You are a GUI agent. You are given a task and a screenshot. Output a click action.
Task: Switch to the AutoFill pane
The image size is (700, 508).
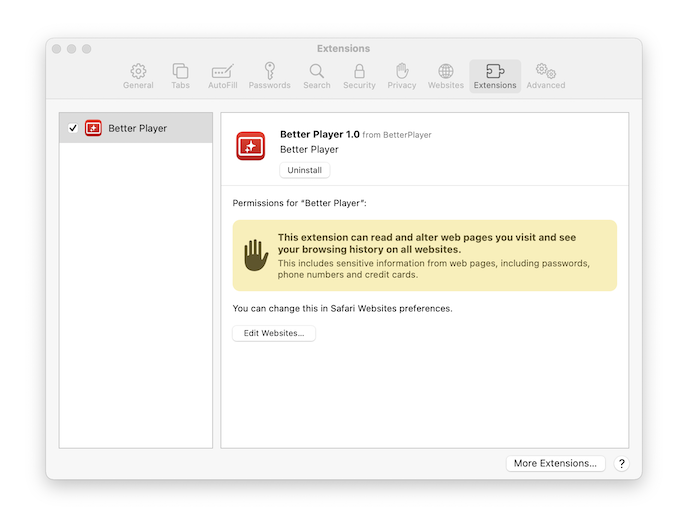(x=222, y=76)
